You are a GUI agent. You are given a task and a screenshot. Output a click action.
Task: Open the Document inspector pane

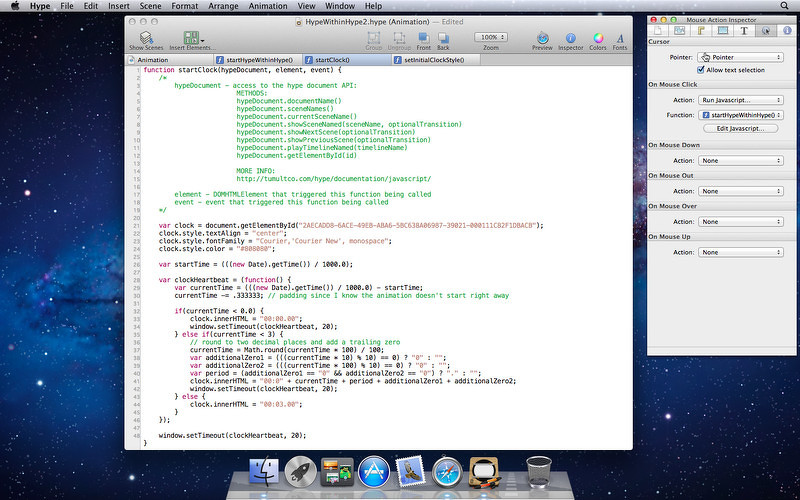[658, 31]
